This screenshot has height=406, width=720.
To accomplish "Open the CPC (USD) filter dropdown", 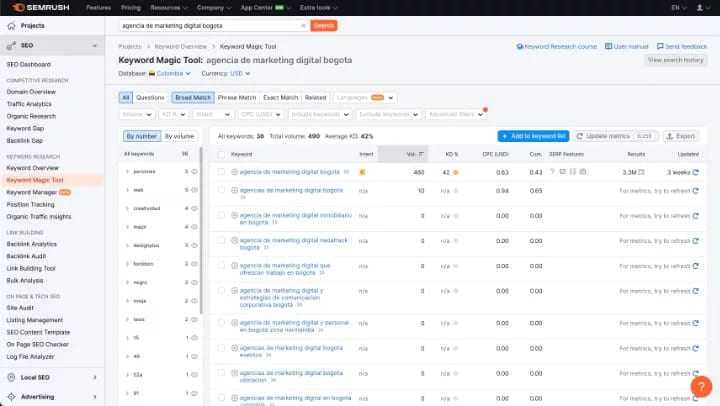I will pos(261,114).
